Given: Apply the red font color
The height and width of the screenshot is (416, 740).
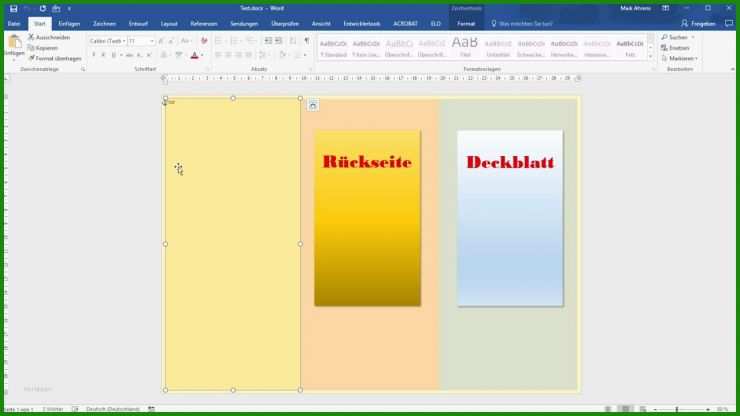Looking at the screenshot, I should 194,55.
